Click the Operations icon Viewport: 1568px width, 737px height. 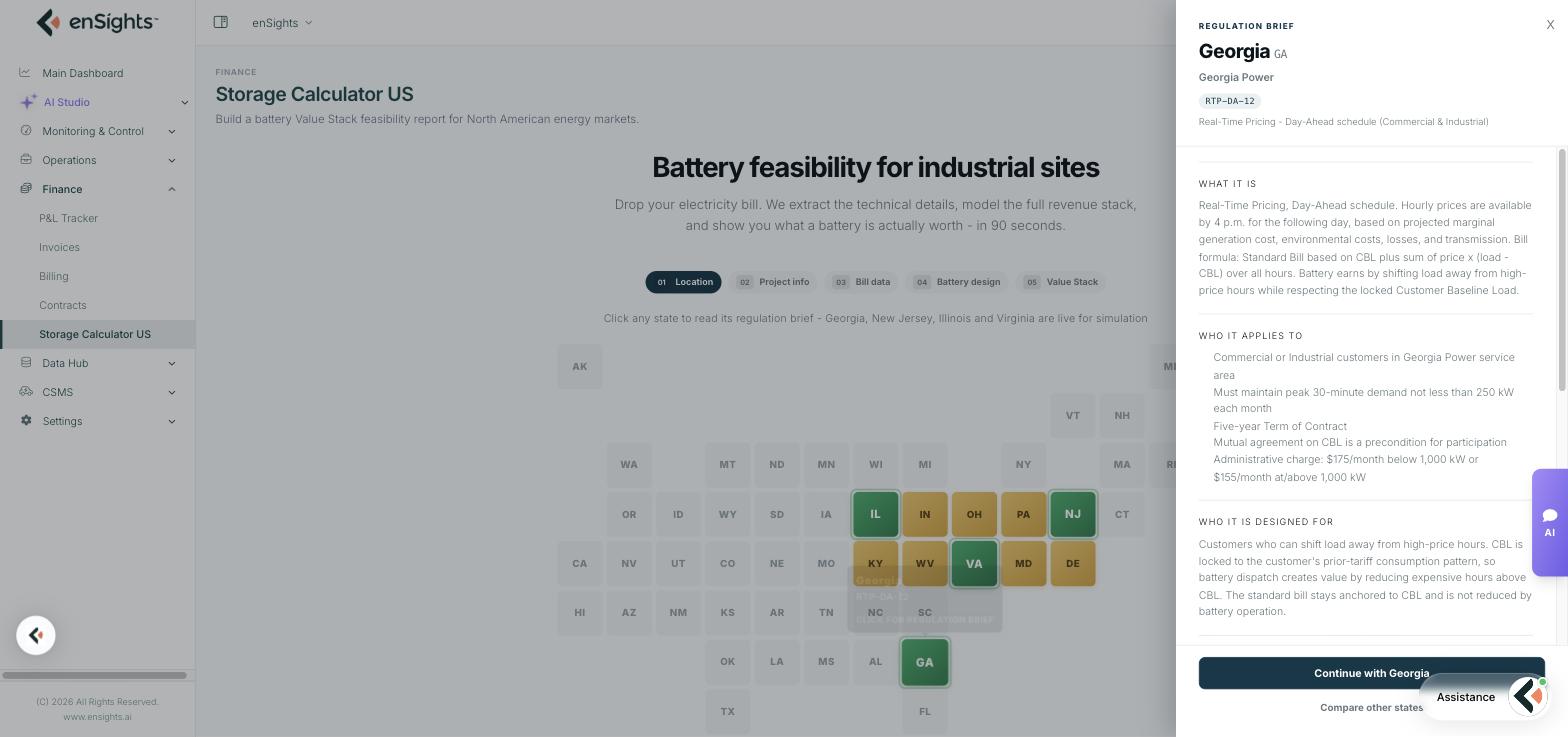[26, 159]
